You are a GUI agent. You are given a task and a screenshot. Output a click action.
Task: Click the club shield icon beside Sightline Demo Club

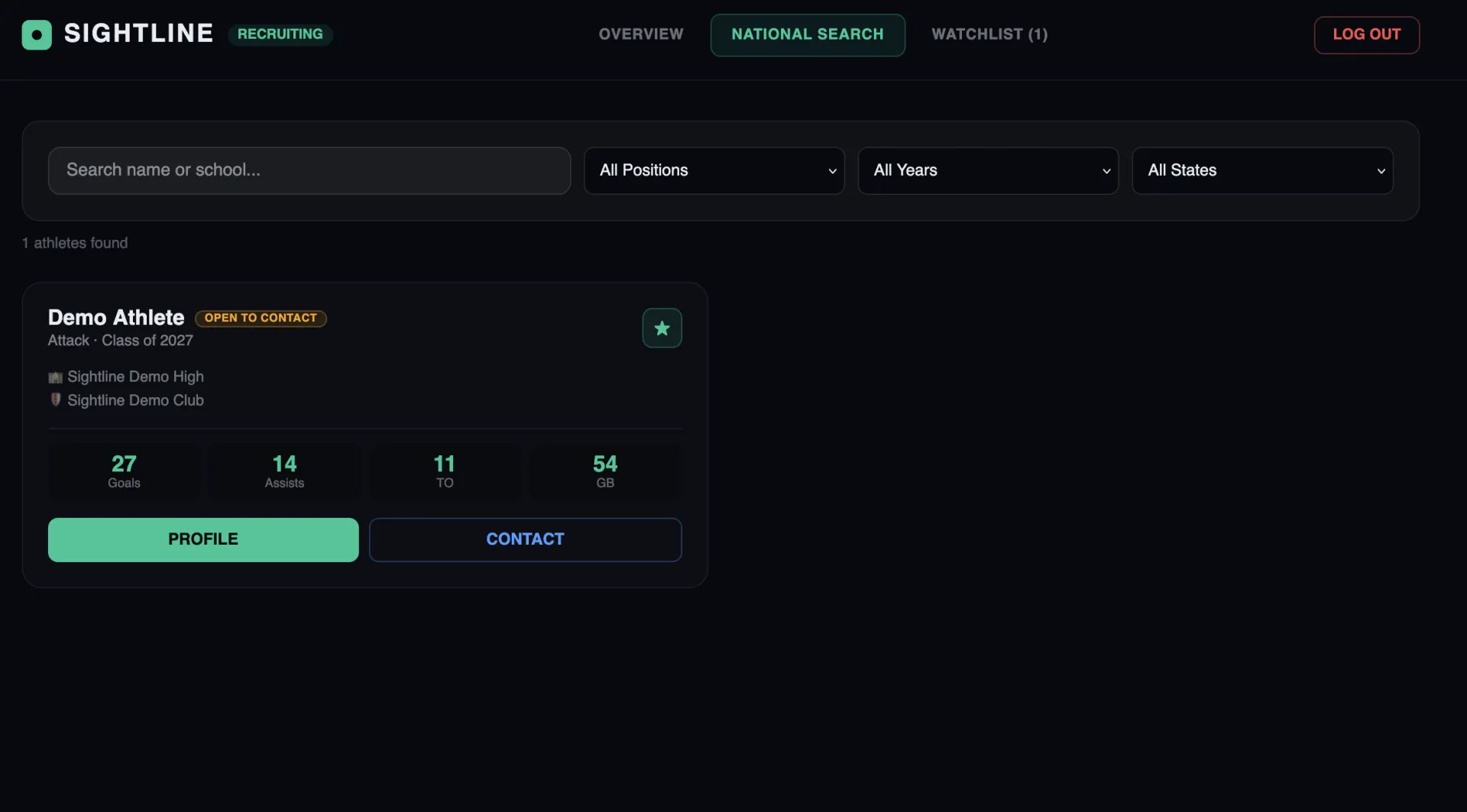(x=55, y=400)
